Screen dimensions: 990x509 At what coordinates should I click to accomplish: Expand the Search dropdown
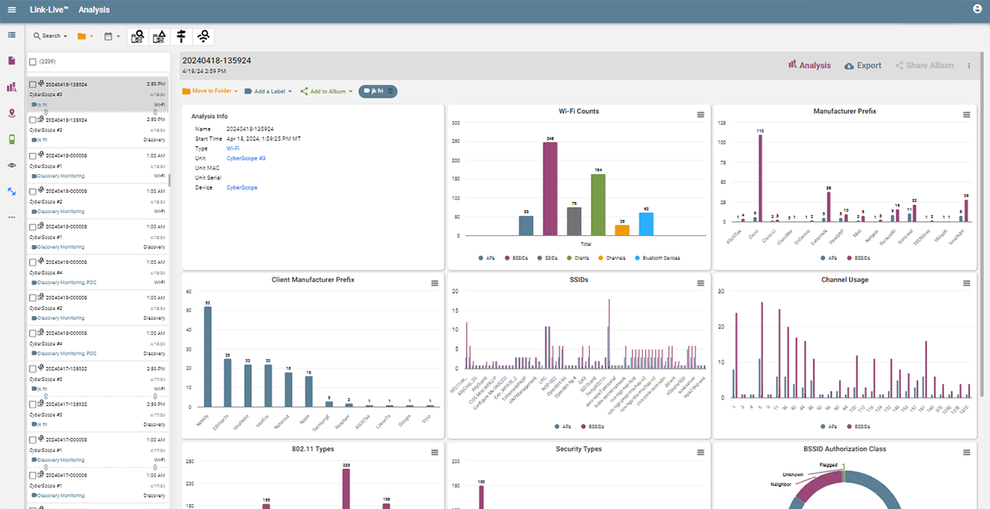coord(50,36)
